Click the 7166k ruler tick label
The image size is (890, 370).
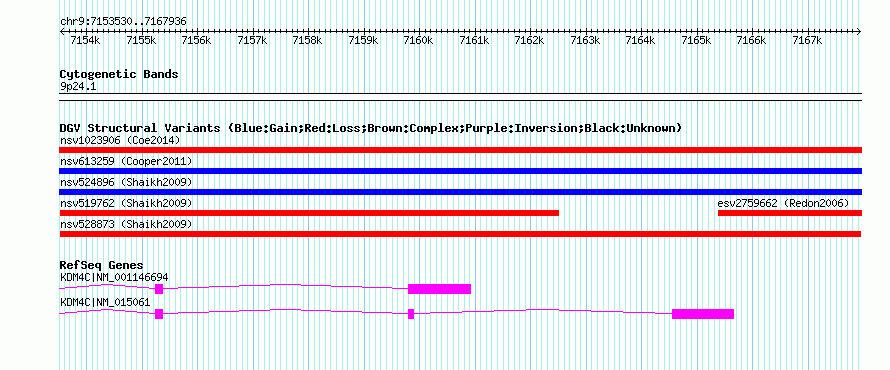752,40
